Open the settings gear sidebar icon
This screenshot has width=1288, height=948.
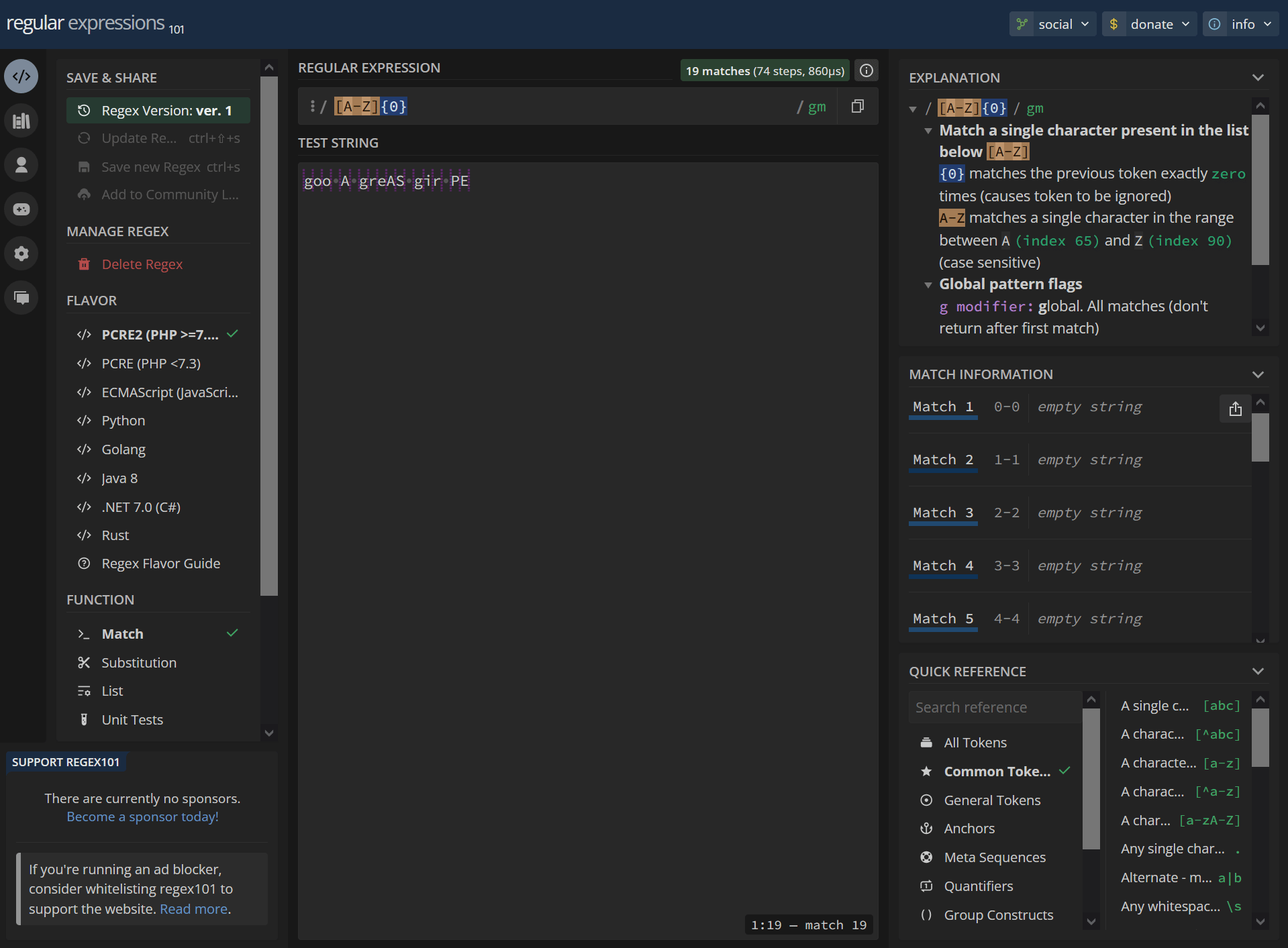tap(21, 254)
